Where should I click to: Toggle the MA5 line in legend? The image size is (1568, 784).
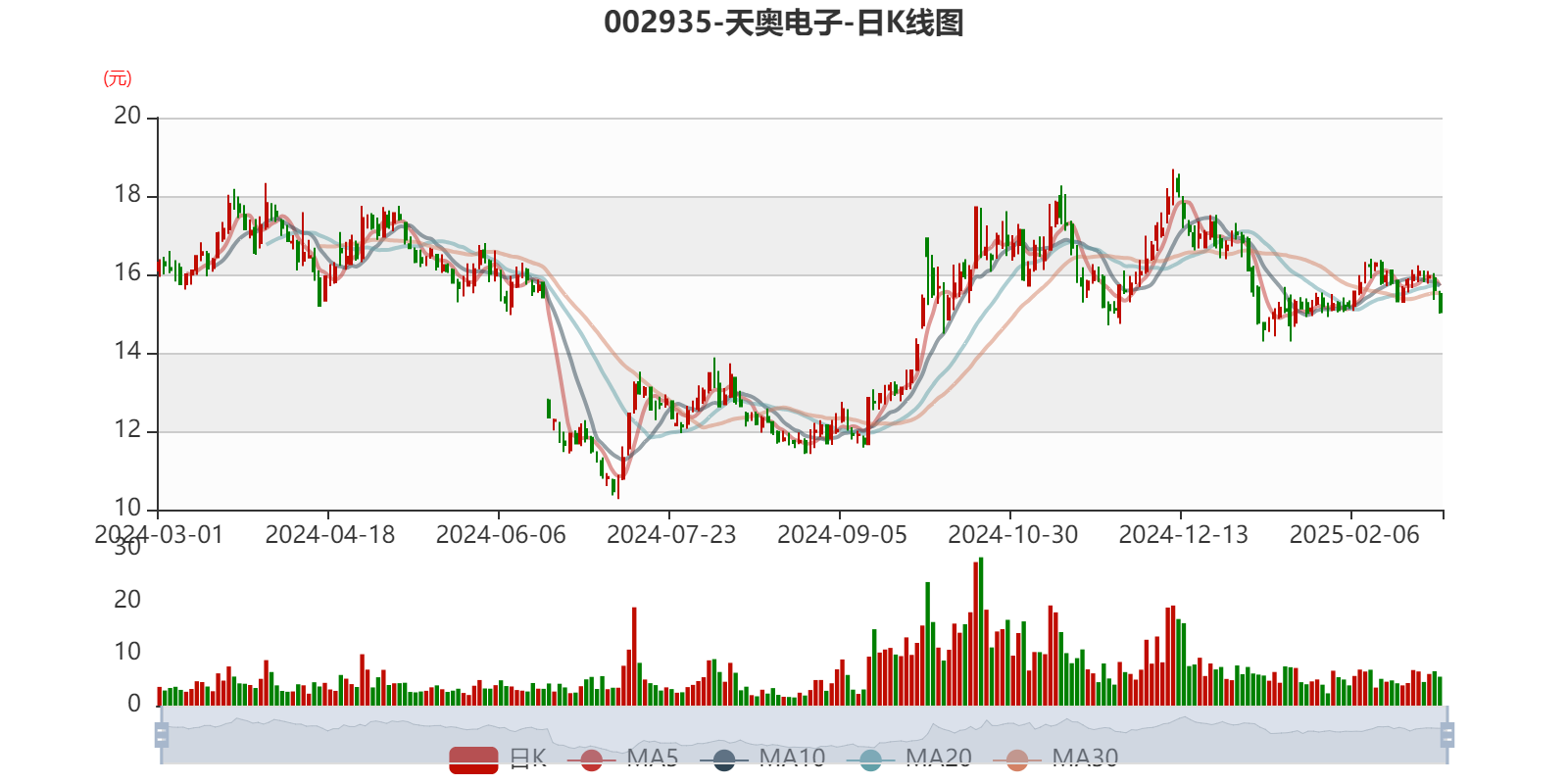click(622, 759)
